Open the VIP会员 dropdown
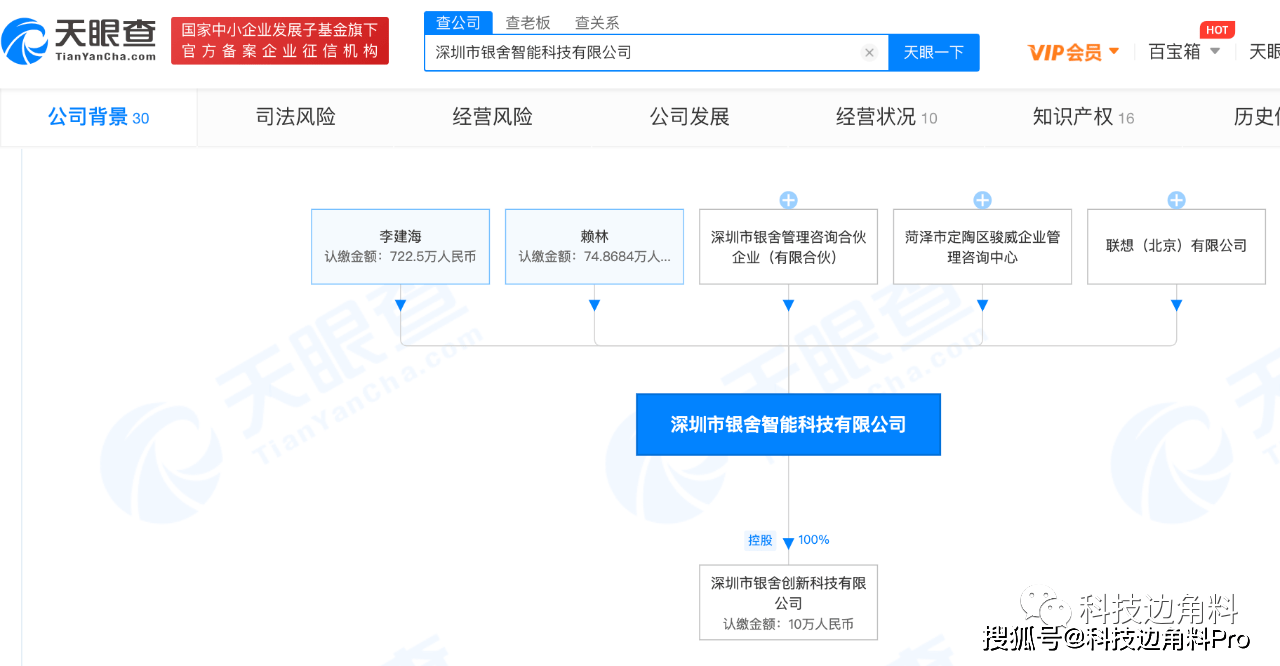 click(1073, 51)
